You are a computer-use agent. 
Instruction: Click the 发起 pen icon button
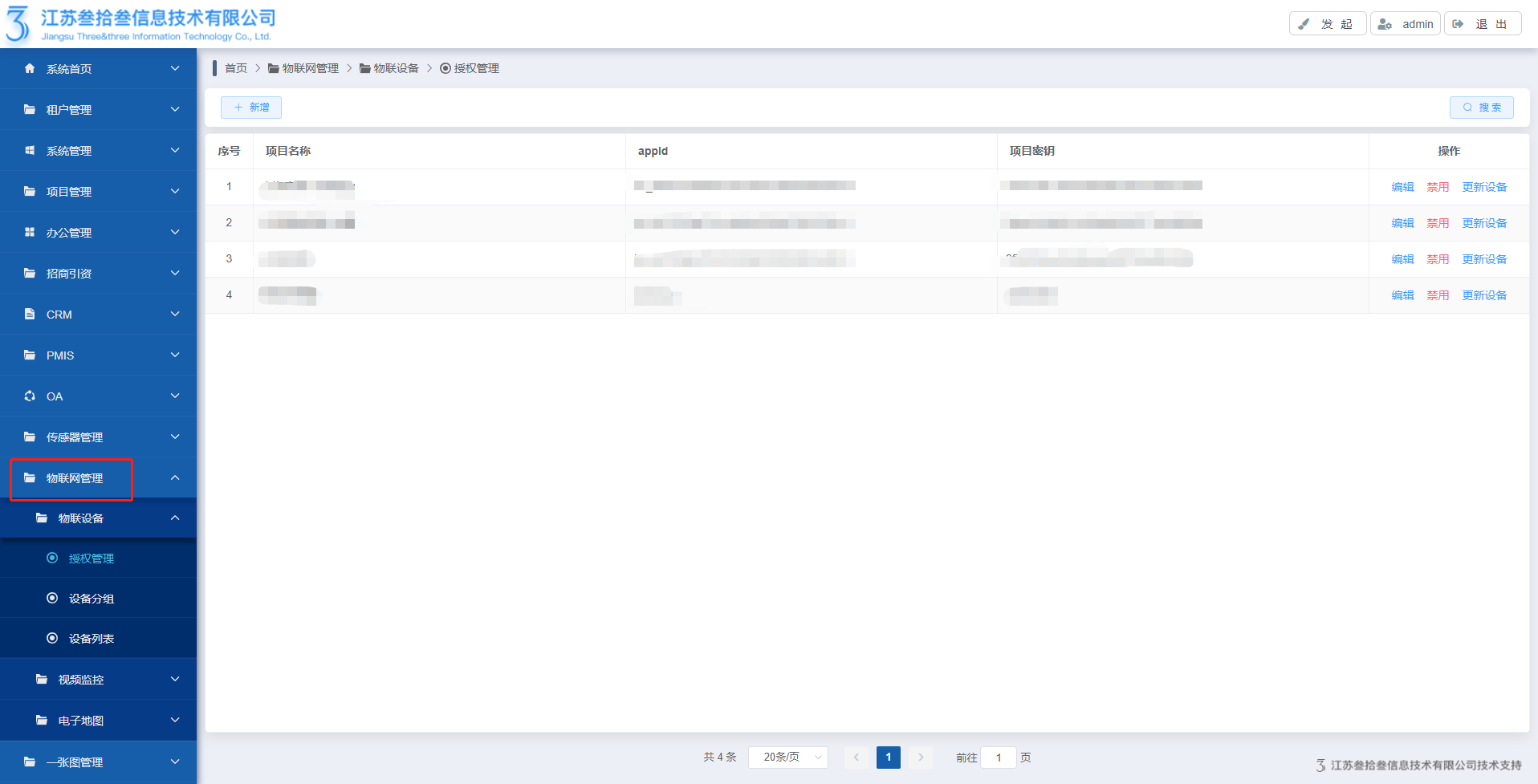[1304, 24]
